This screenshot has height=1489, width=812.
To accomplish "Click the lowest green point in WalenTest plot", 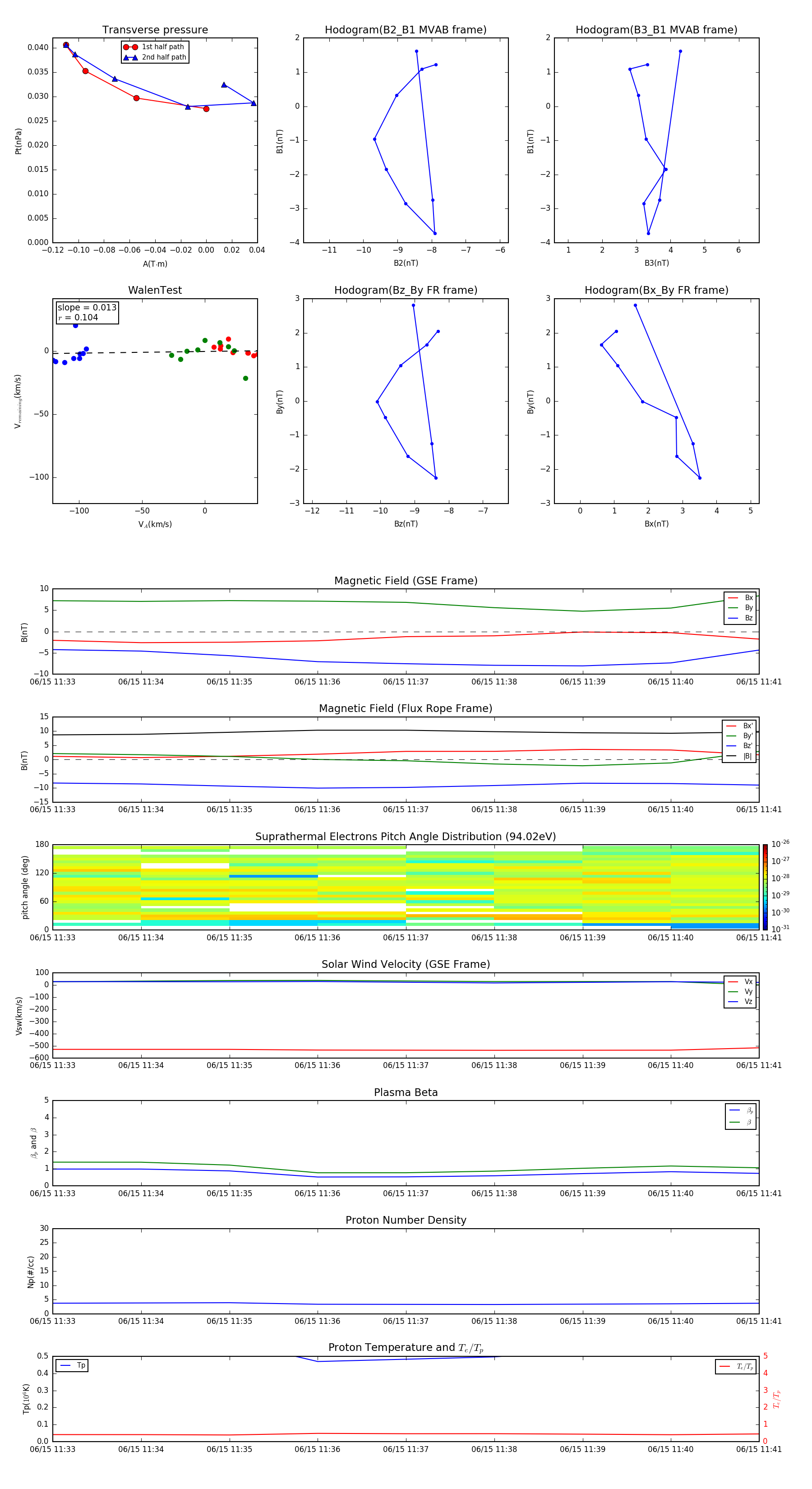I will (x=245, y=378).
